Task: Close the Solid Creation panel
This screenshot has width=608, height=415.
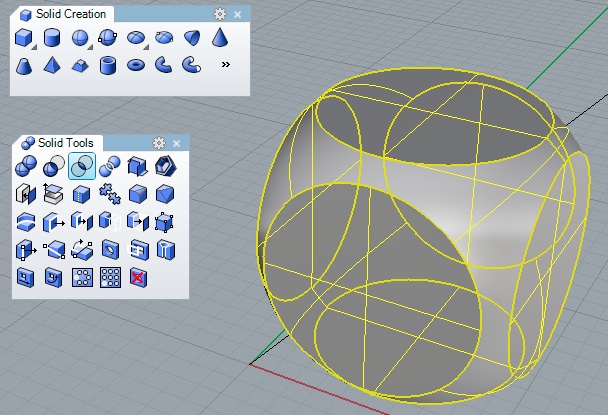Action: [x=238, y=15]
